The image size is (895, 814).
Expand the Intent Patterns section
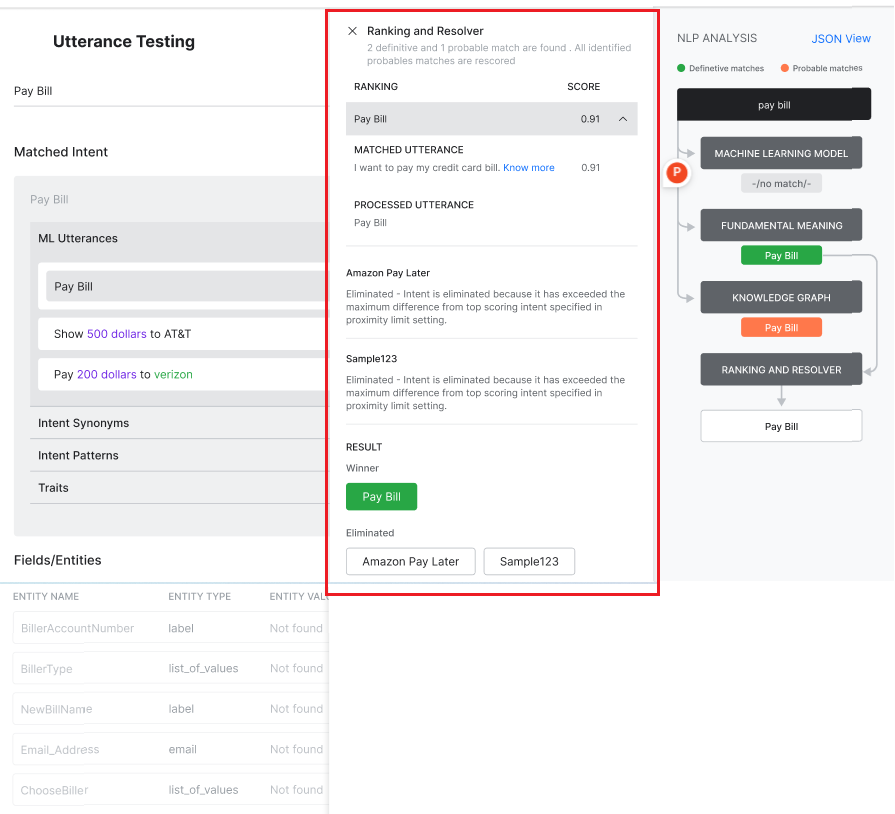(78, 455)
